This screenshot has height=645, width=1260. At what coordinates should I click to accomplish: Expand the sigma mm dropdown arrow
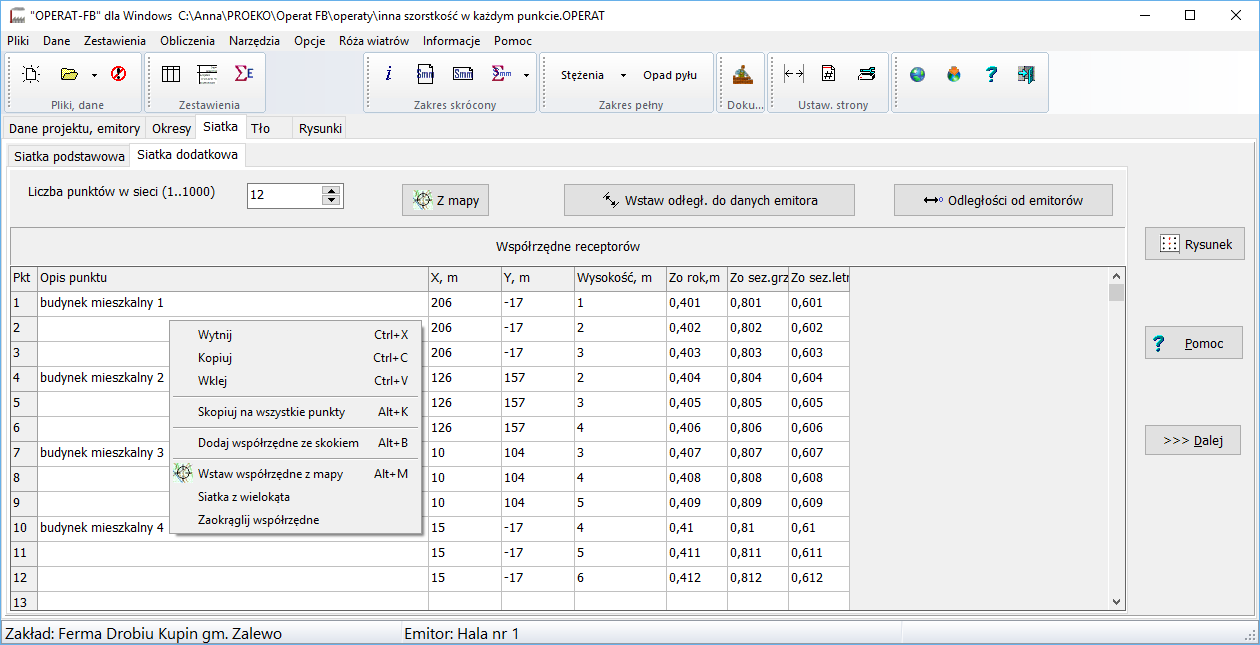(526, 75)
